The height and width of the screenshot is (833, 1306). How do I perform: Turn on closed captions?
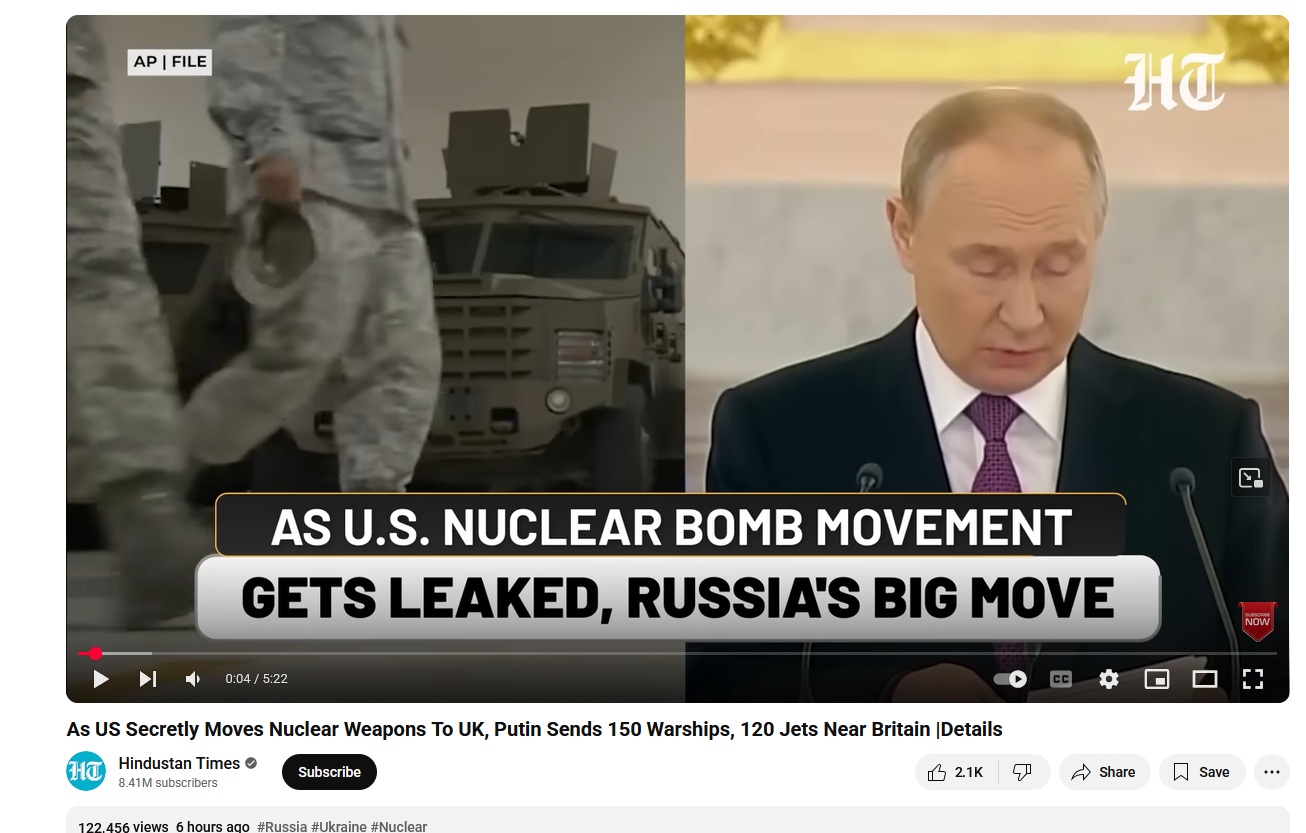coord(1061,679)
